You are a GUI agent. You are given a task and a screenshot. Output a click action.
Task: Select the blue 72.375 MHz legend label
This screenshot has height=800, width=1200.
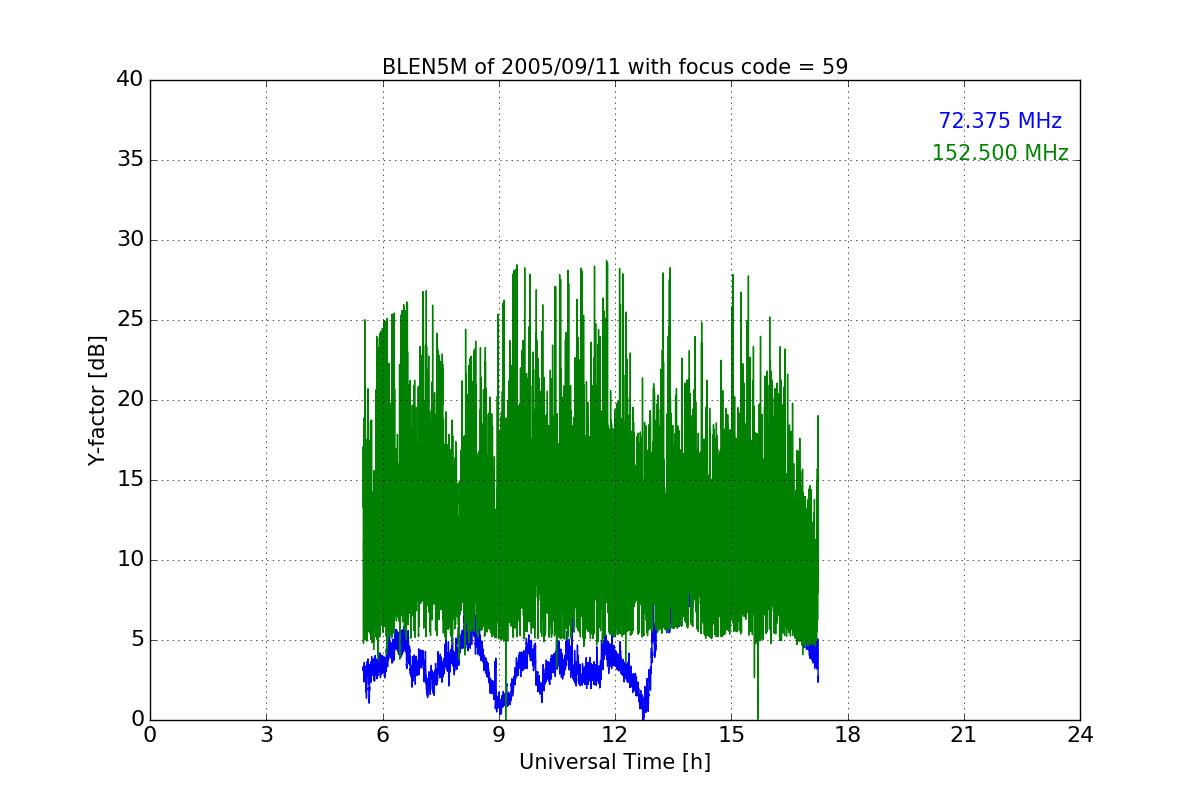point(1000,121)
